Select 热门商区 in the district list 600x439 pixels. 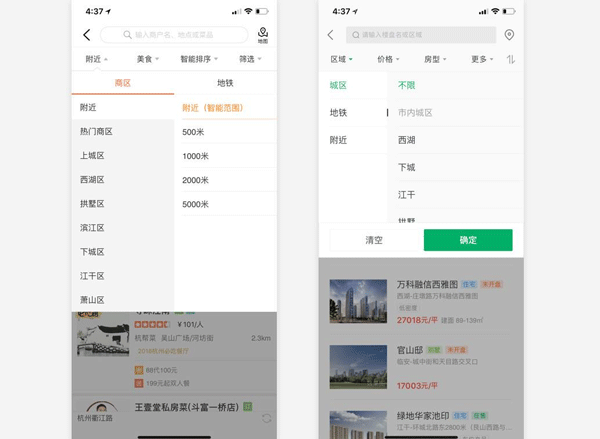[123, 132]
